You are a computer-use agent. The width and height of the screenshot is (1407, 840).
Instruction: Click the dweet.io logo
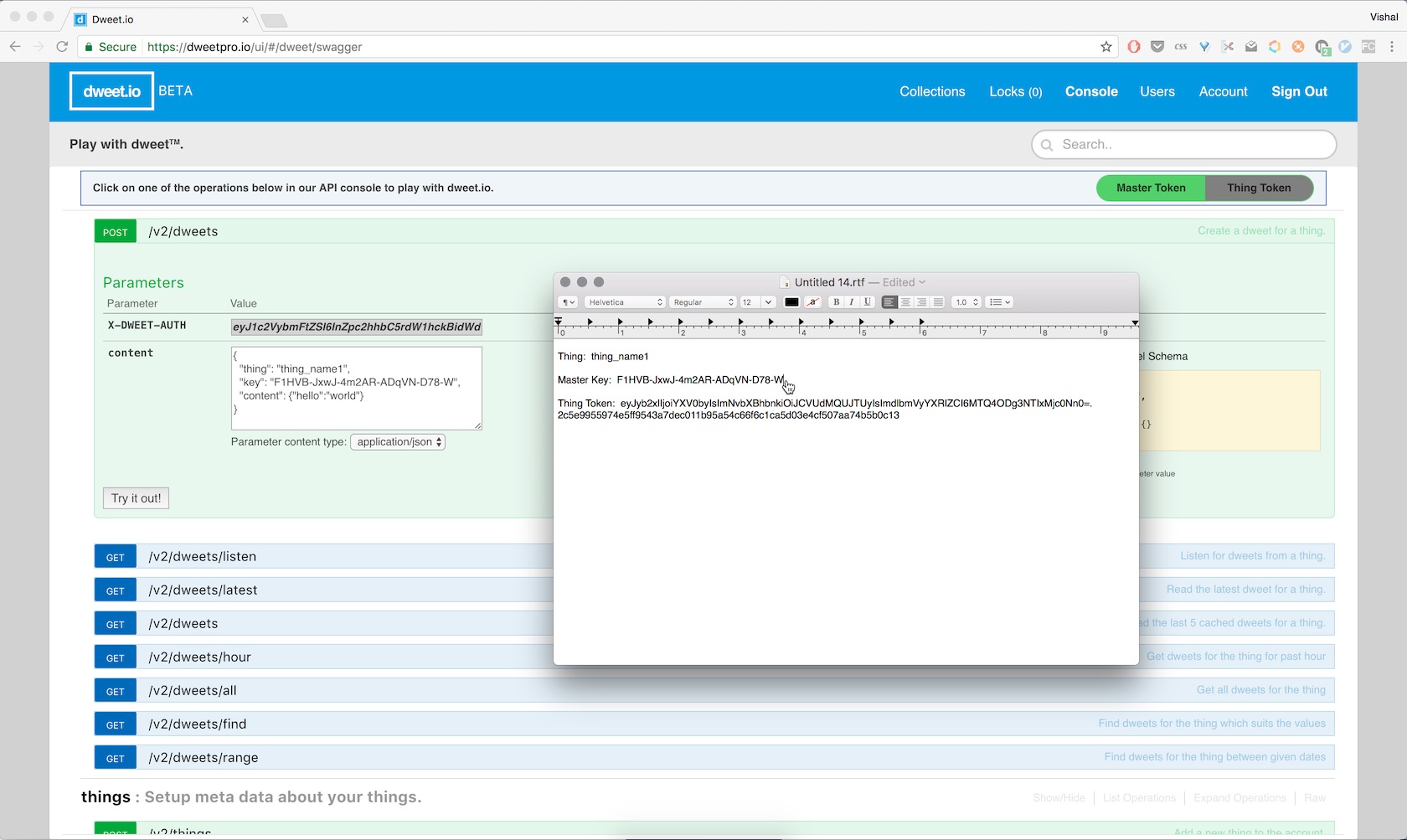point(111,91)
